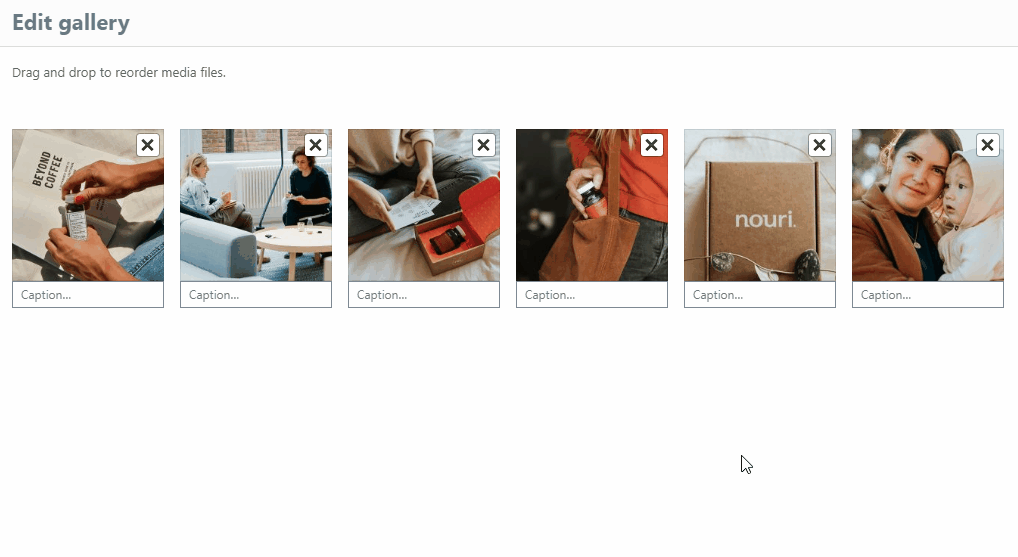This screenshot has width=1018, height=557.
Task: Click caption field under nouri box image
Action: click(760, 295)
